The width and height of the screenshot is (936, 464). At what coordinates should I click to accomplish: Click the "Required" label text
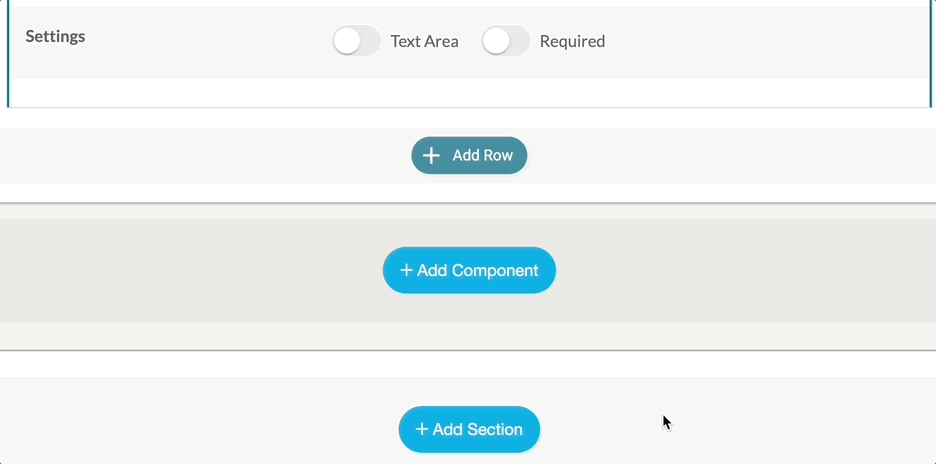pos(572,41)
